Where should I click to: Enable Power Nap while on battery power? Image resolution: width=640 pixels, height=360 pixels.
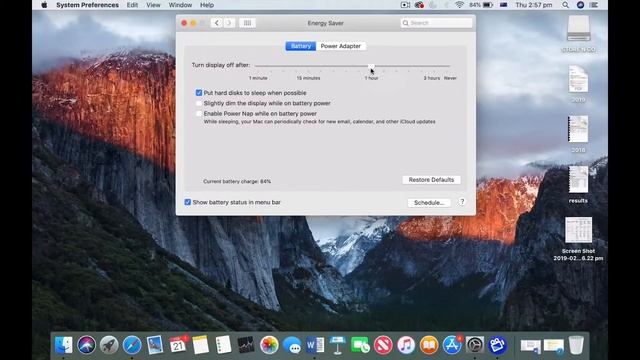[199, 113]
